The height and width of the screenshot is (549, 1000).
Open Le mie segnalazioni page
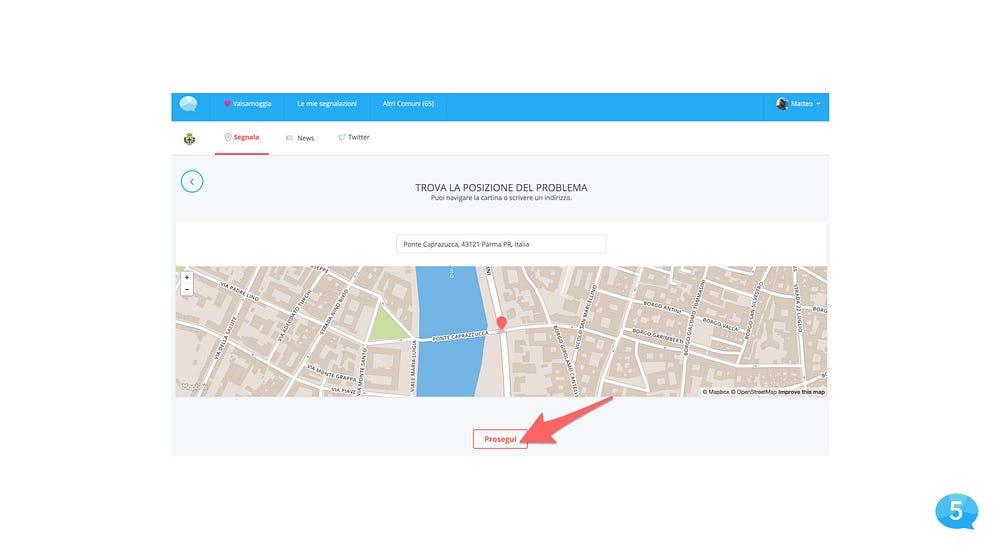click(327, 104)
